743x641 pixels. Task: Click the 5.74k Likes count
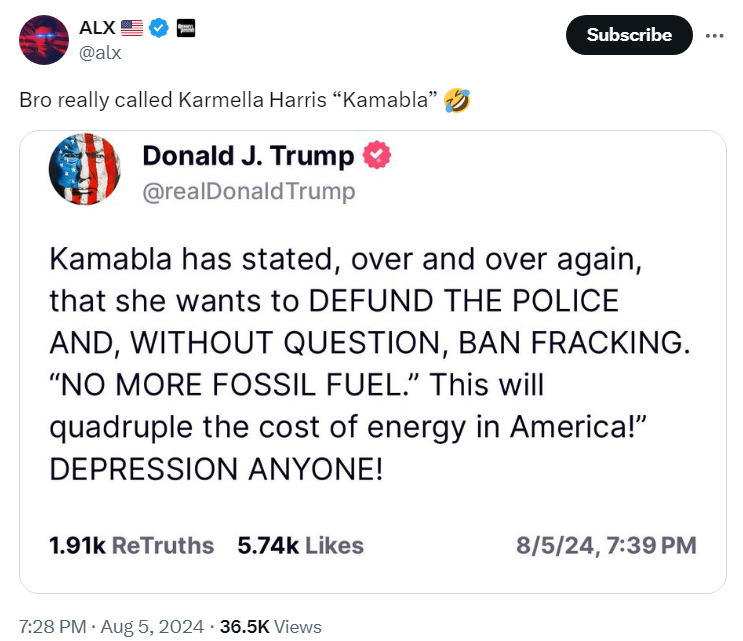300,545
